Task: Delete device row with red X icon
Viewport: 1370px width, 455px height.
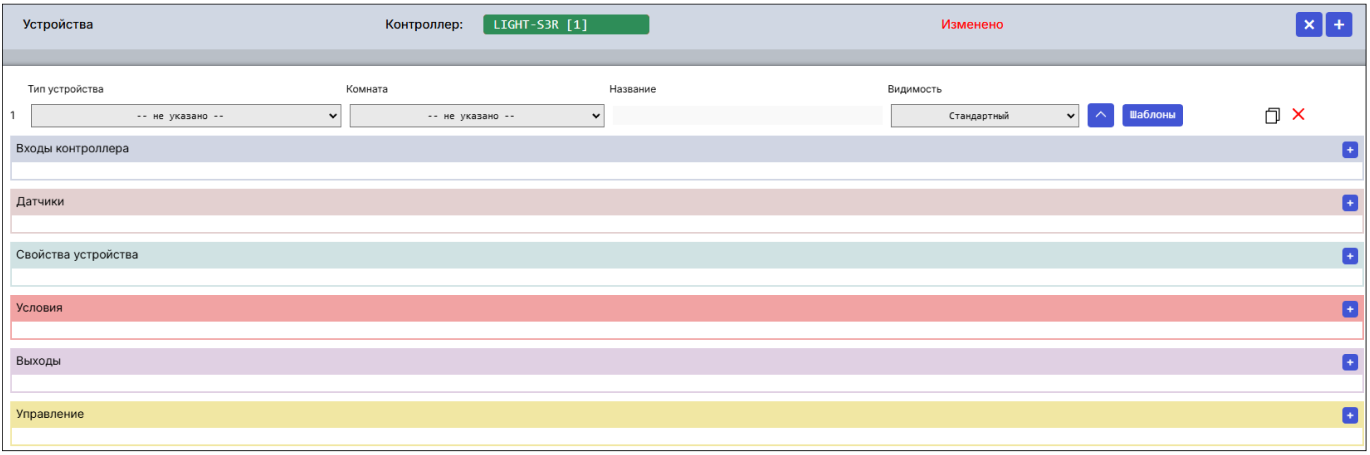Action: [x=1298, y=115]
